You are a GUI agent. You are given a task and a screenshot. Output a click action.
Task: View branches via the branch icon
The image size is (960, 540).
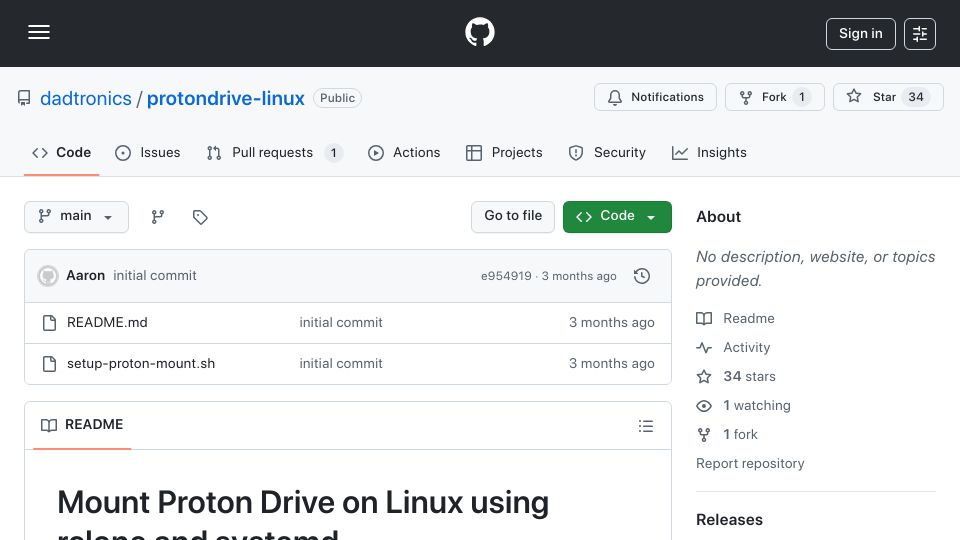[x=158, y=217]
